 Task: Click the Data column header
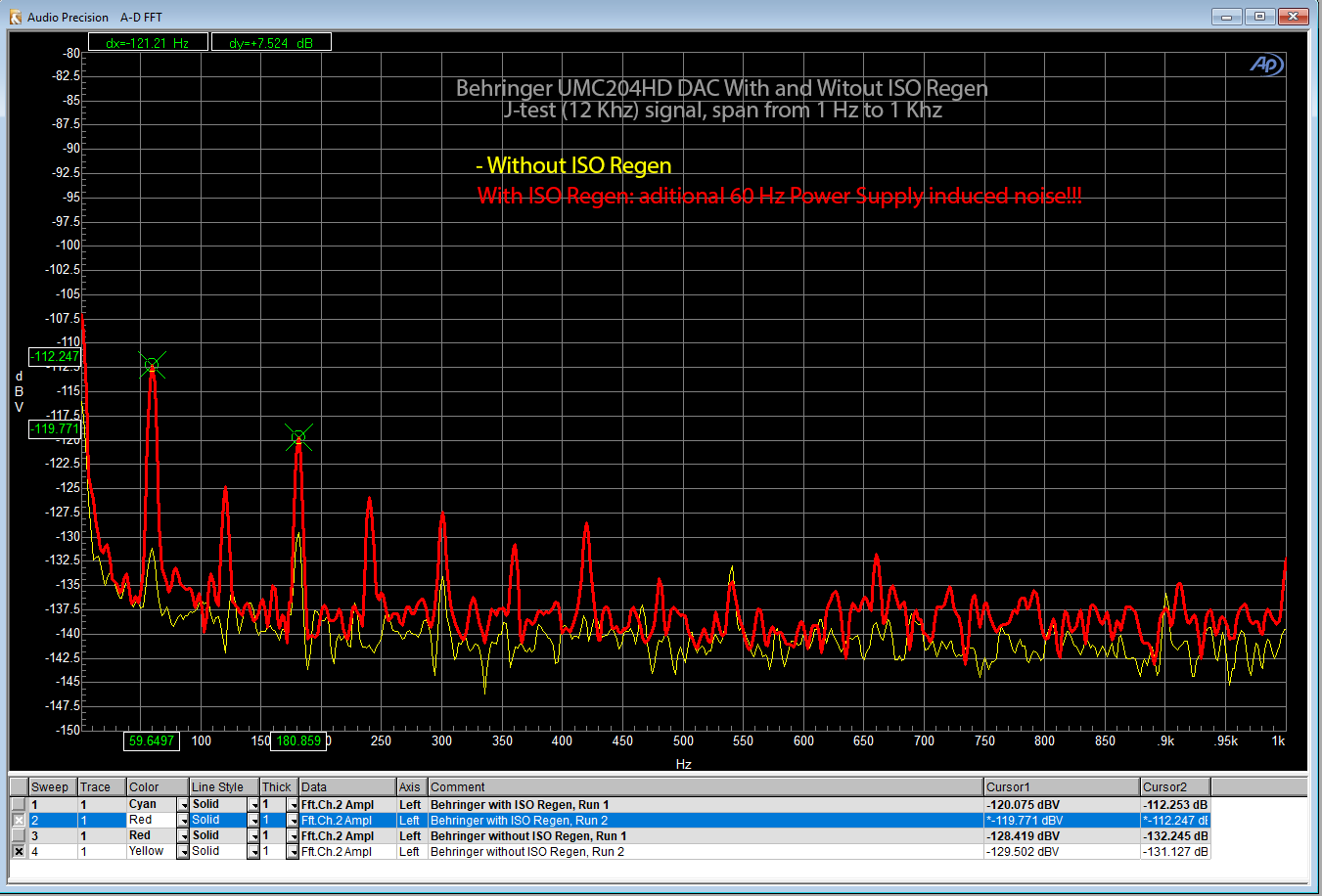pyautogui.click(x=347, y=787)
